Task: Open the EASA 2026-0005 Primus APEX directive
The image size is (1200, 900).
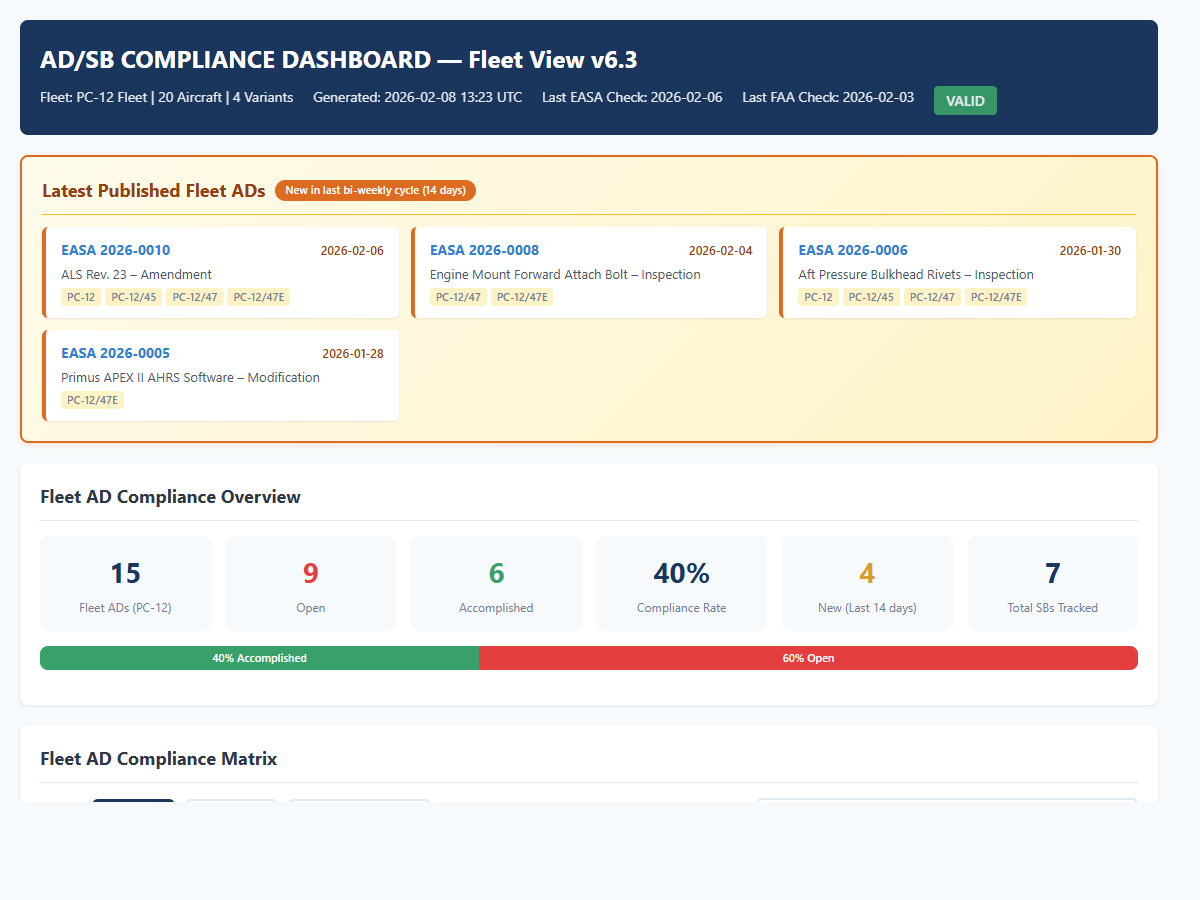Action: click(x=115, y=353)
